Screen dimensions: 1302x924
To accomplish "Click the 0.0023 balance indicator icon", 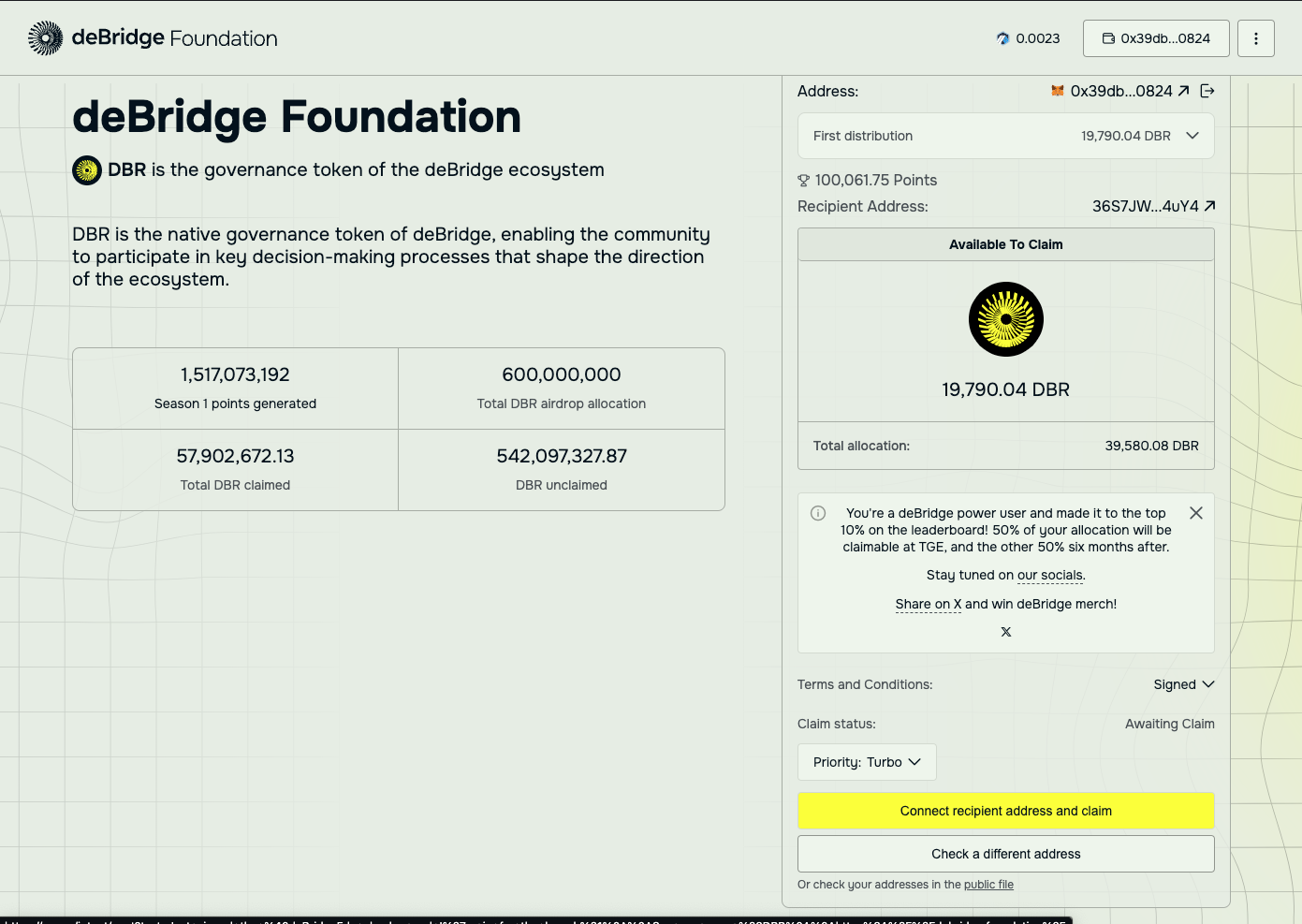I will (x=1003, y=38).
